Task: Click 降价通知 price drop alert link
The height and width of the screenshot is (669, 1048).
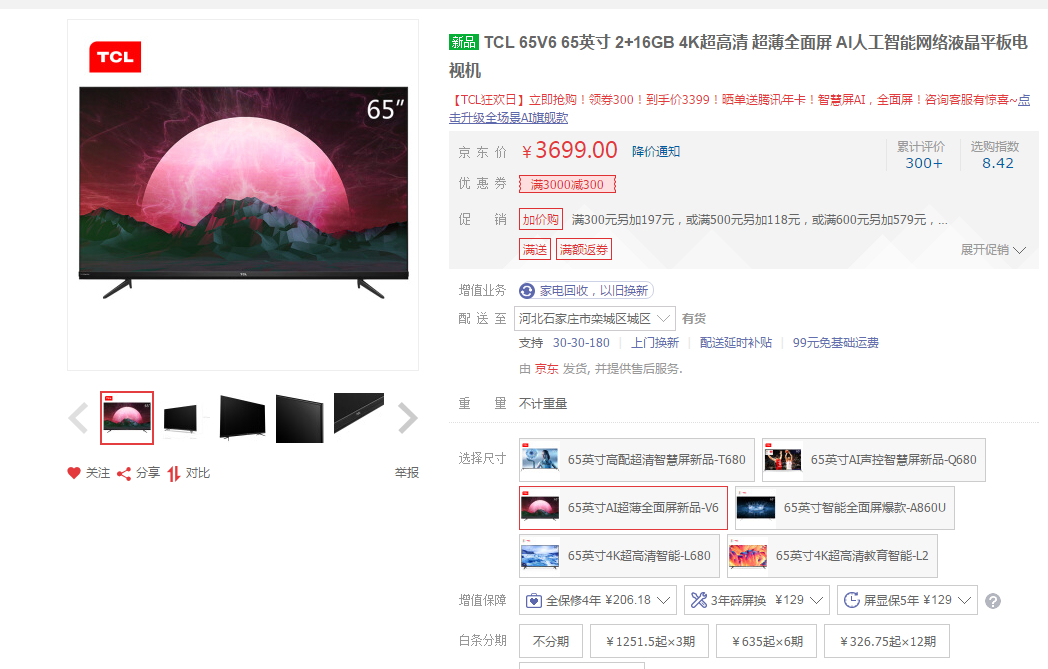Action: point(656,152)
